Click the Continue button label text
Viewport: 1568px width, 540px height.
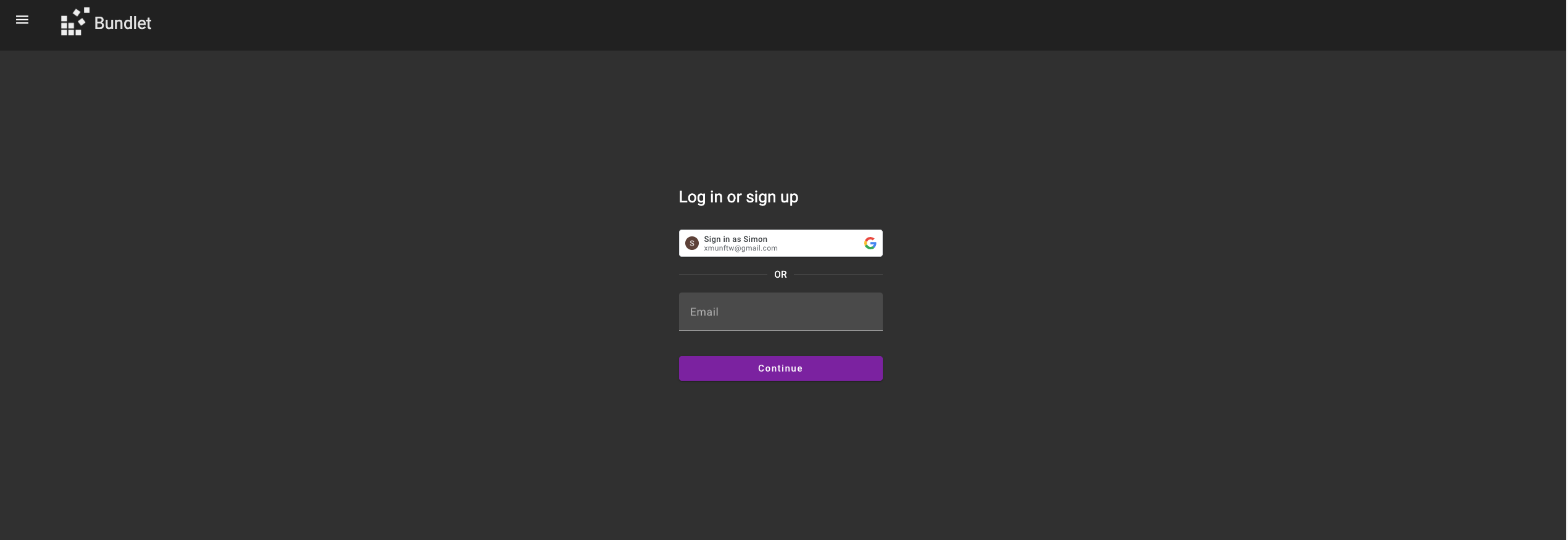(x=780, y=368)
